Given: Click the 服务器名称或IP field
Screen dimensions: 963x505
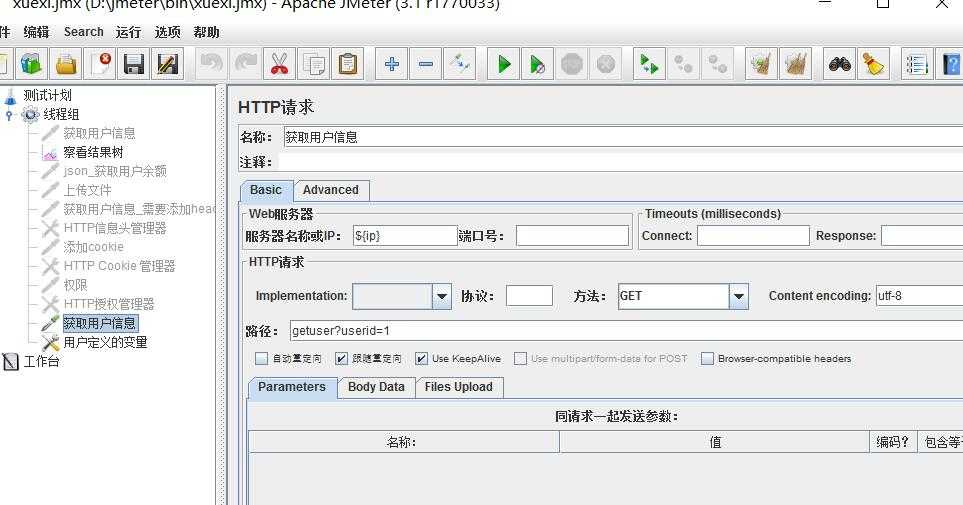Looking at the screenshot, I should coord(405,236).
